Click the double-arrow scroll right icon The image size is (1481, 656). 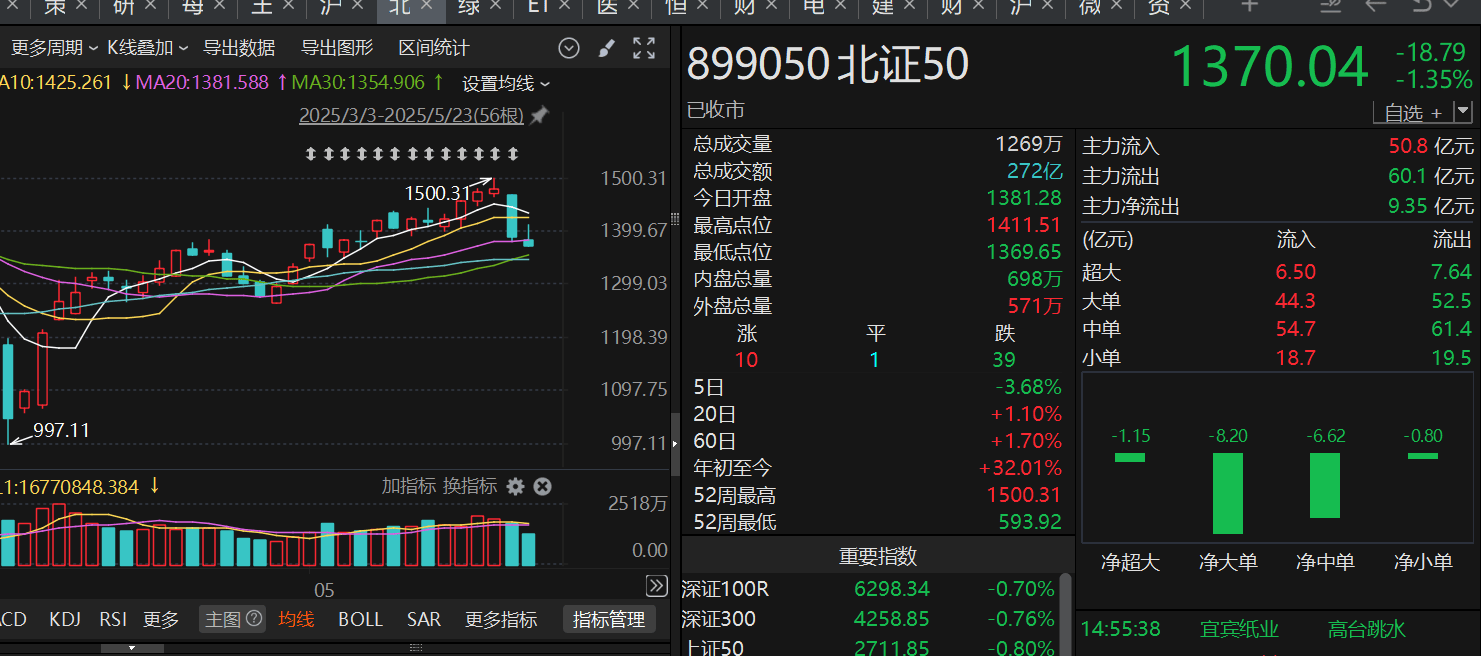click(656, 586)
